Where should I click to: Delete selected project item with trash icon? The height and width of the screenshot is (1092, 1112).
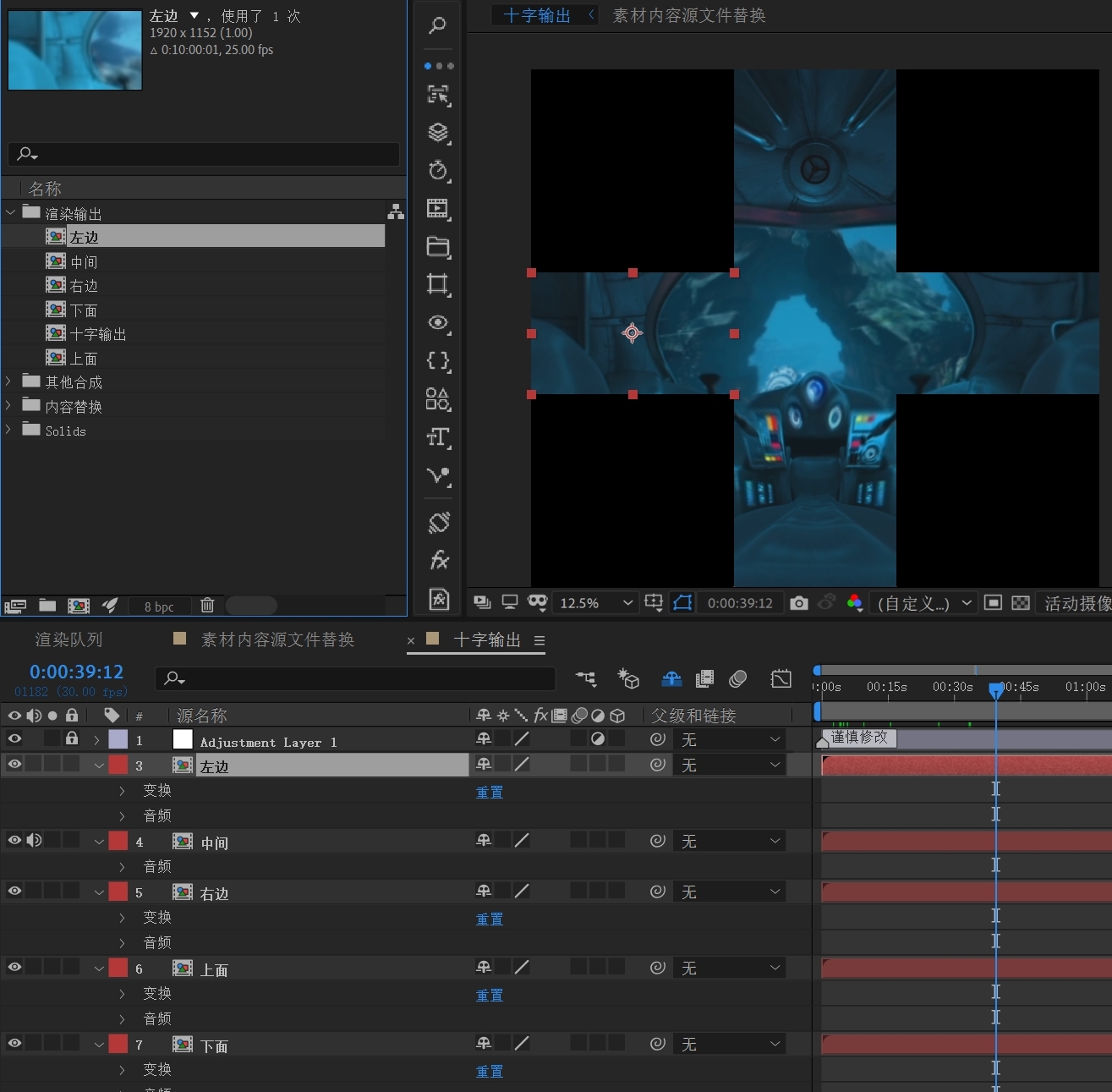[207, 605]
